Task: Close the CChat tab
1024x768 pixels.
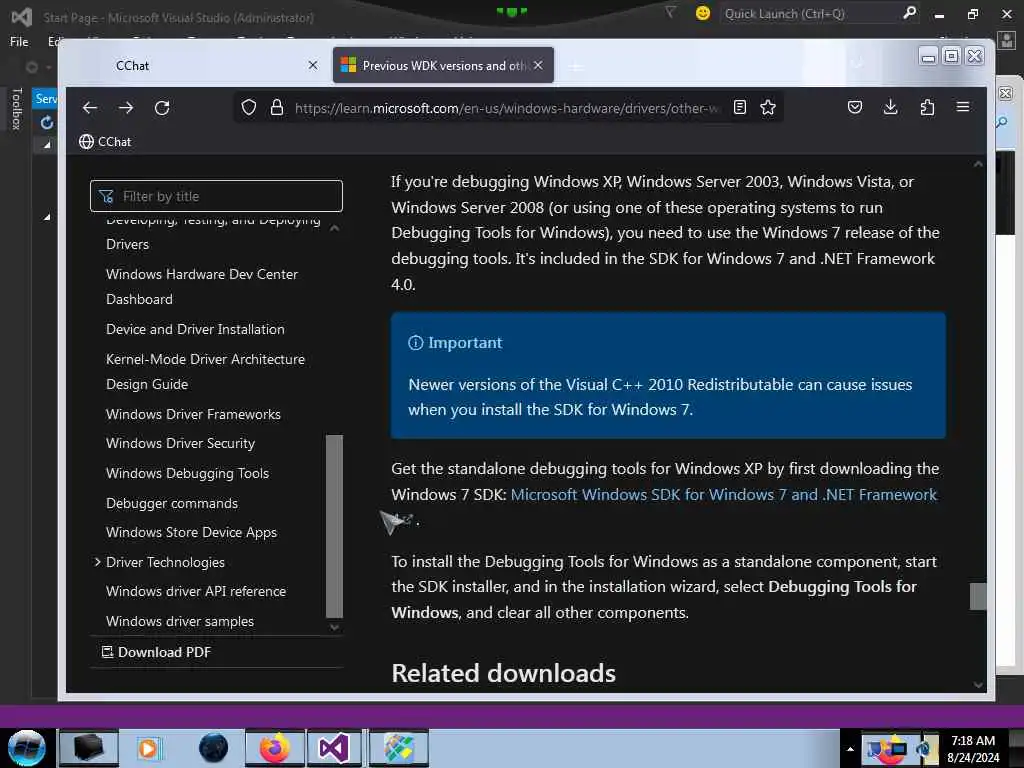Action: click(x=313, y=65)
